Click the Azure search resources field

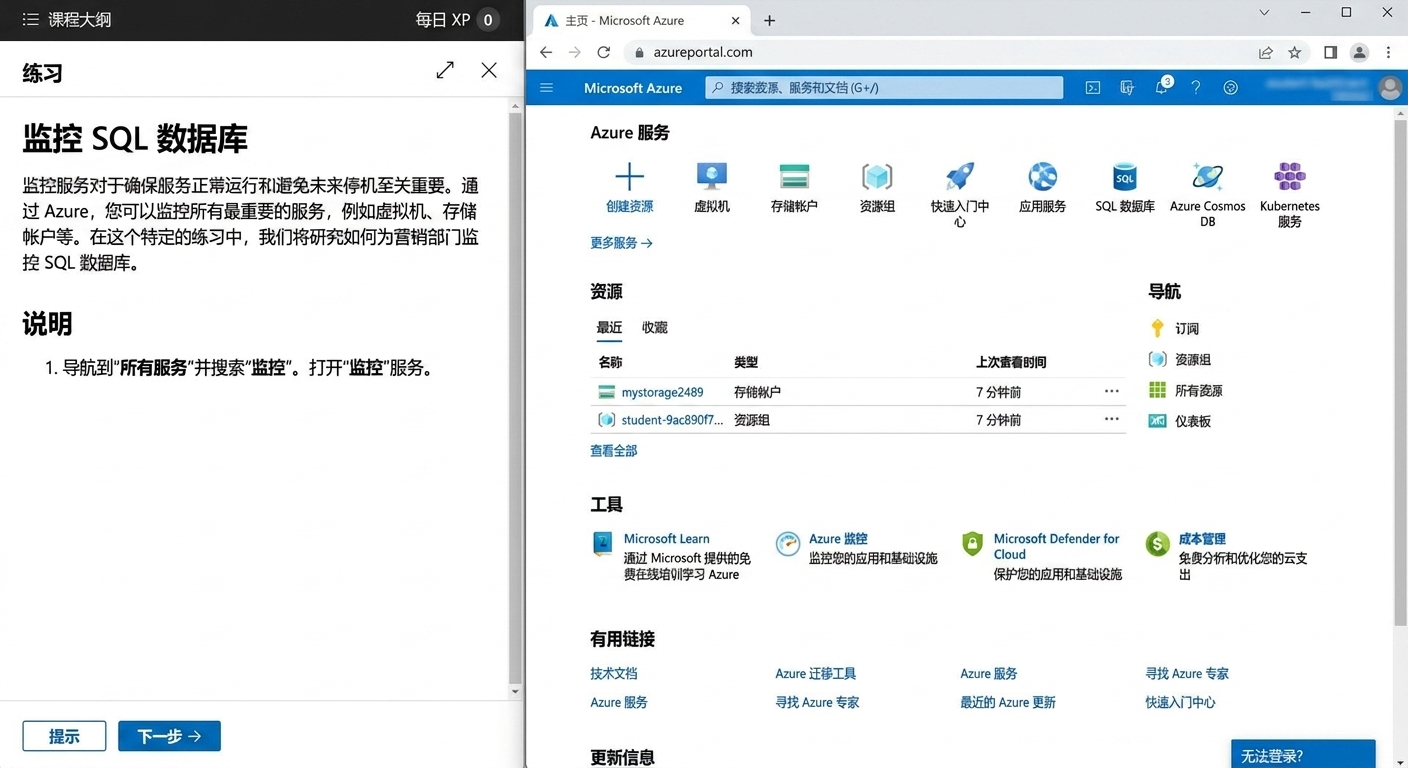(884, 88)
